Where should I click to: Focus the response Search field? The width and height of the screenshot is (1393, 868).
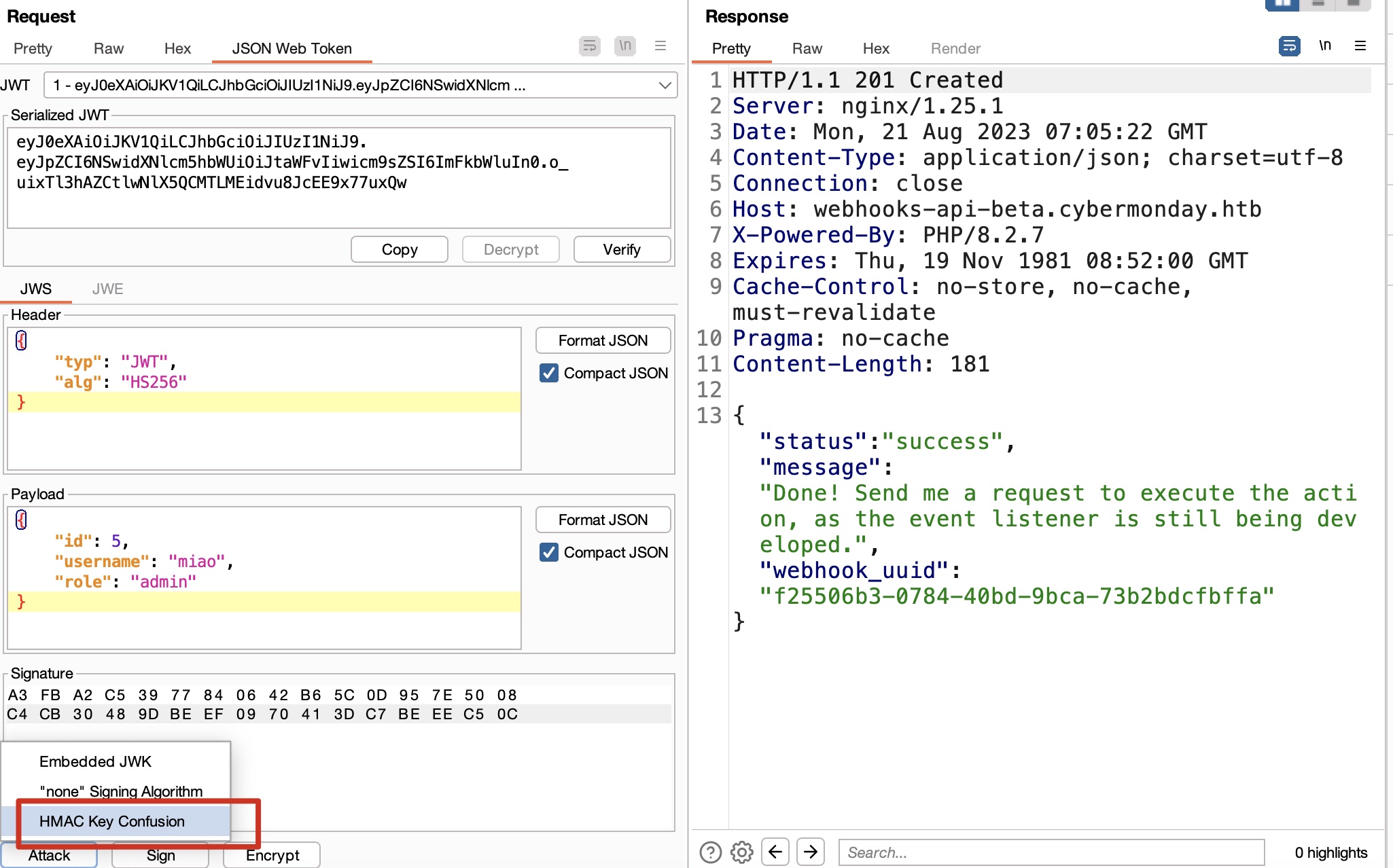coord(1051,852)
